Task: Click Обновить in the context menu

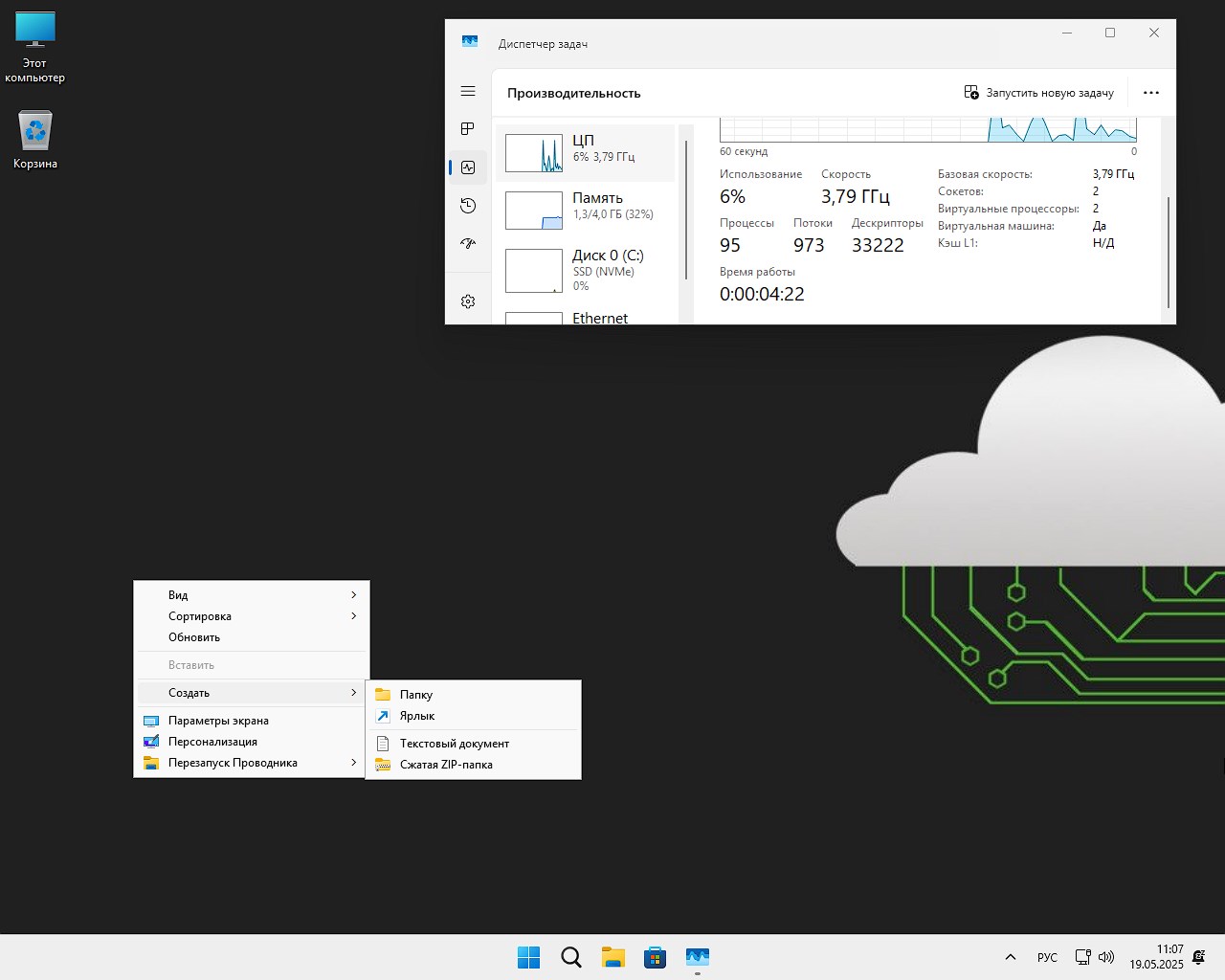Action: 194,637
